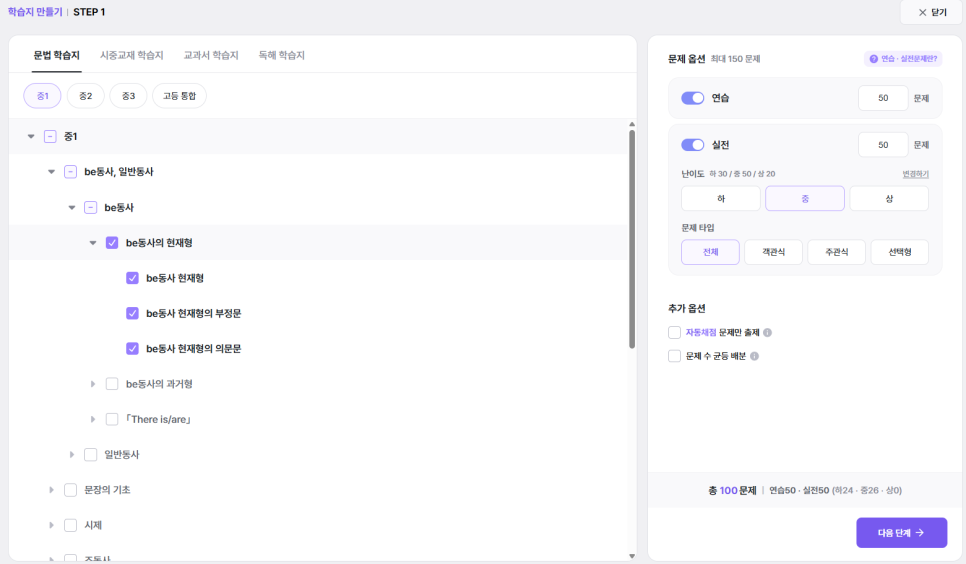Switch to the 교과서 학습지 tab
The image size is (966, 564).
click(x=211, y=55)
